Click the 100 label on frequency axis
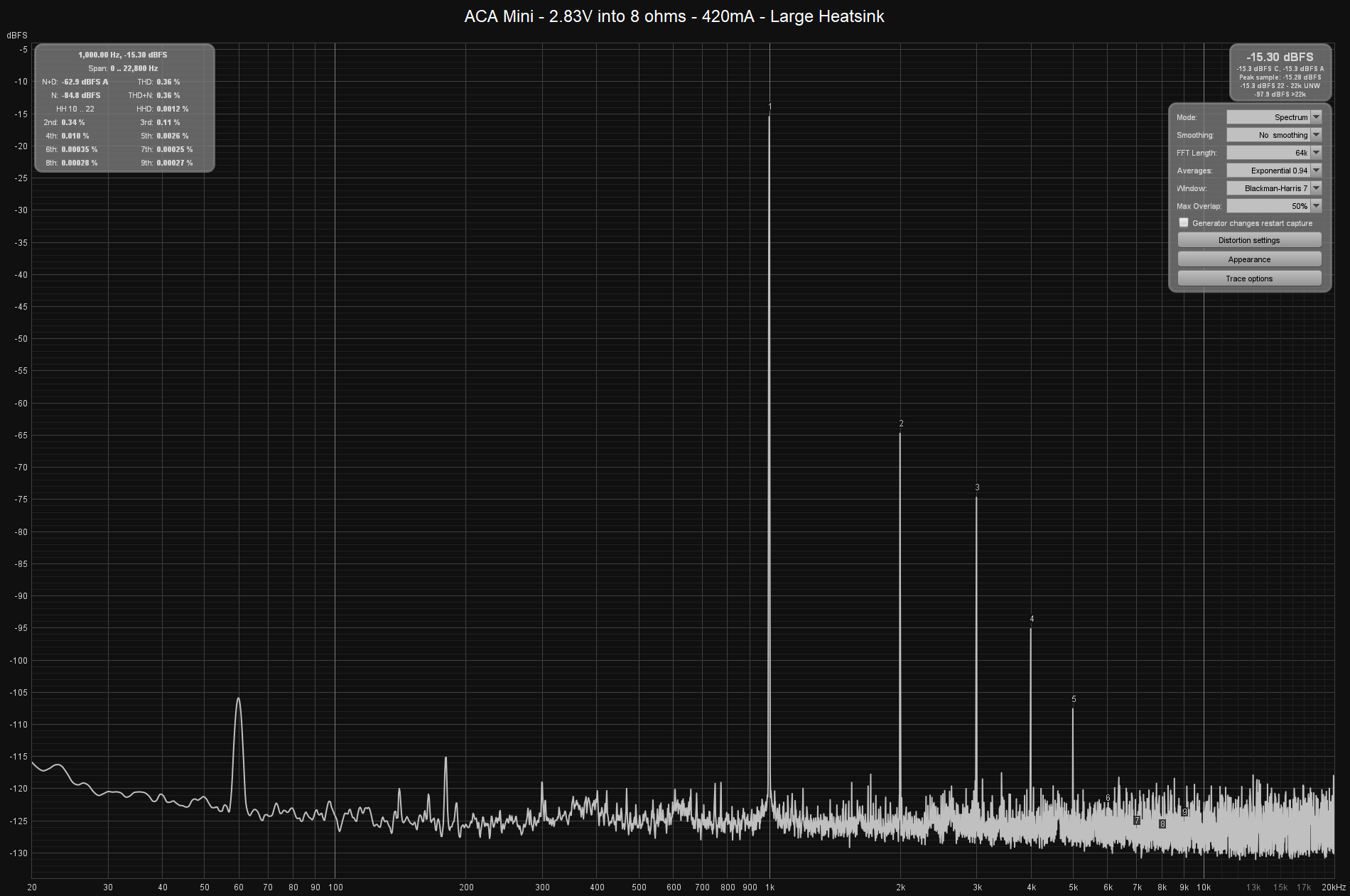 335,887
